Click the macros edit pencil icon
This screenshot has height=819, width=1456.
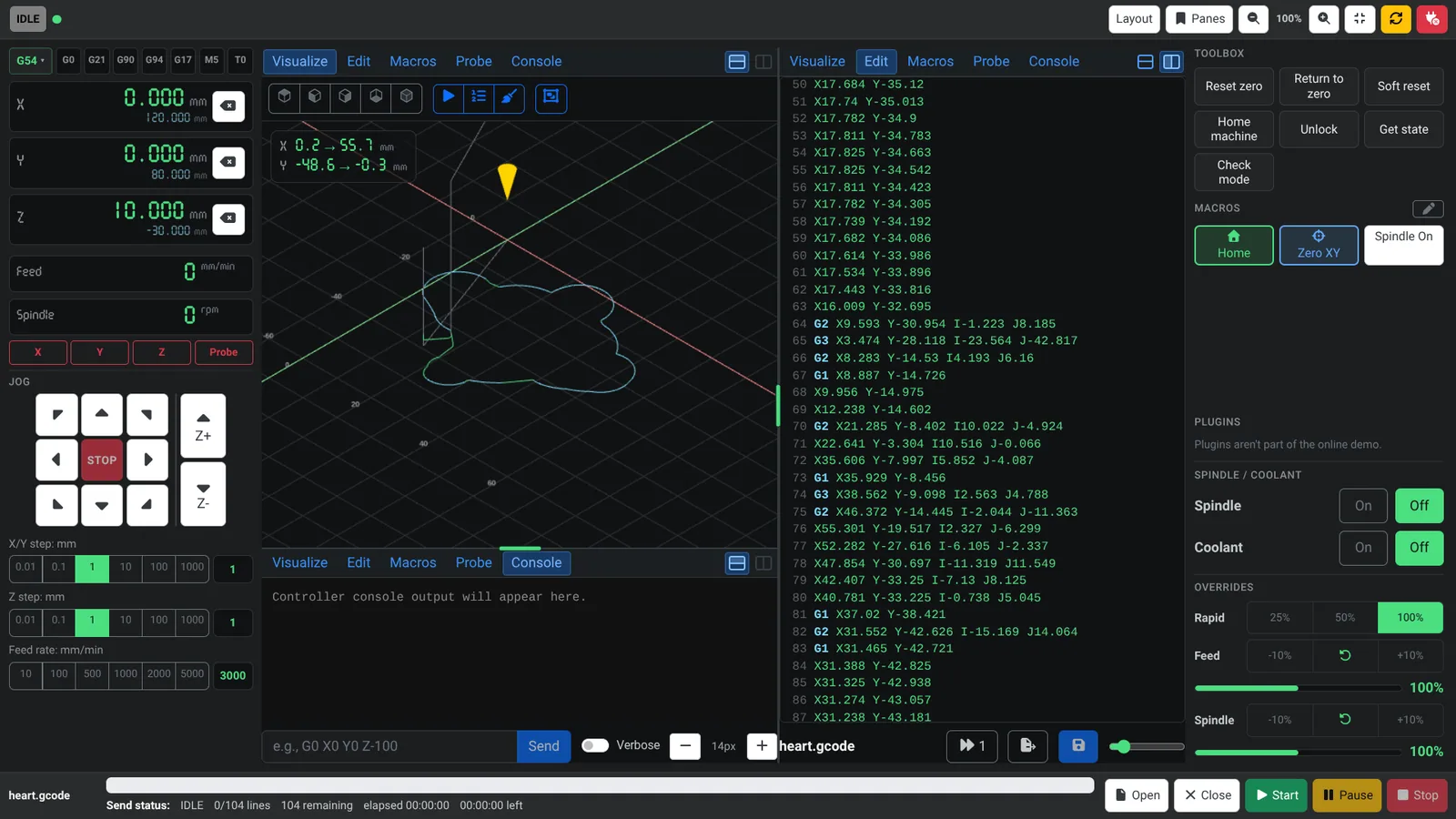[1428, 208]
